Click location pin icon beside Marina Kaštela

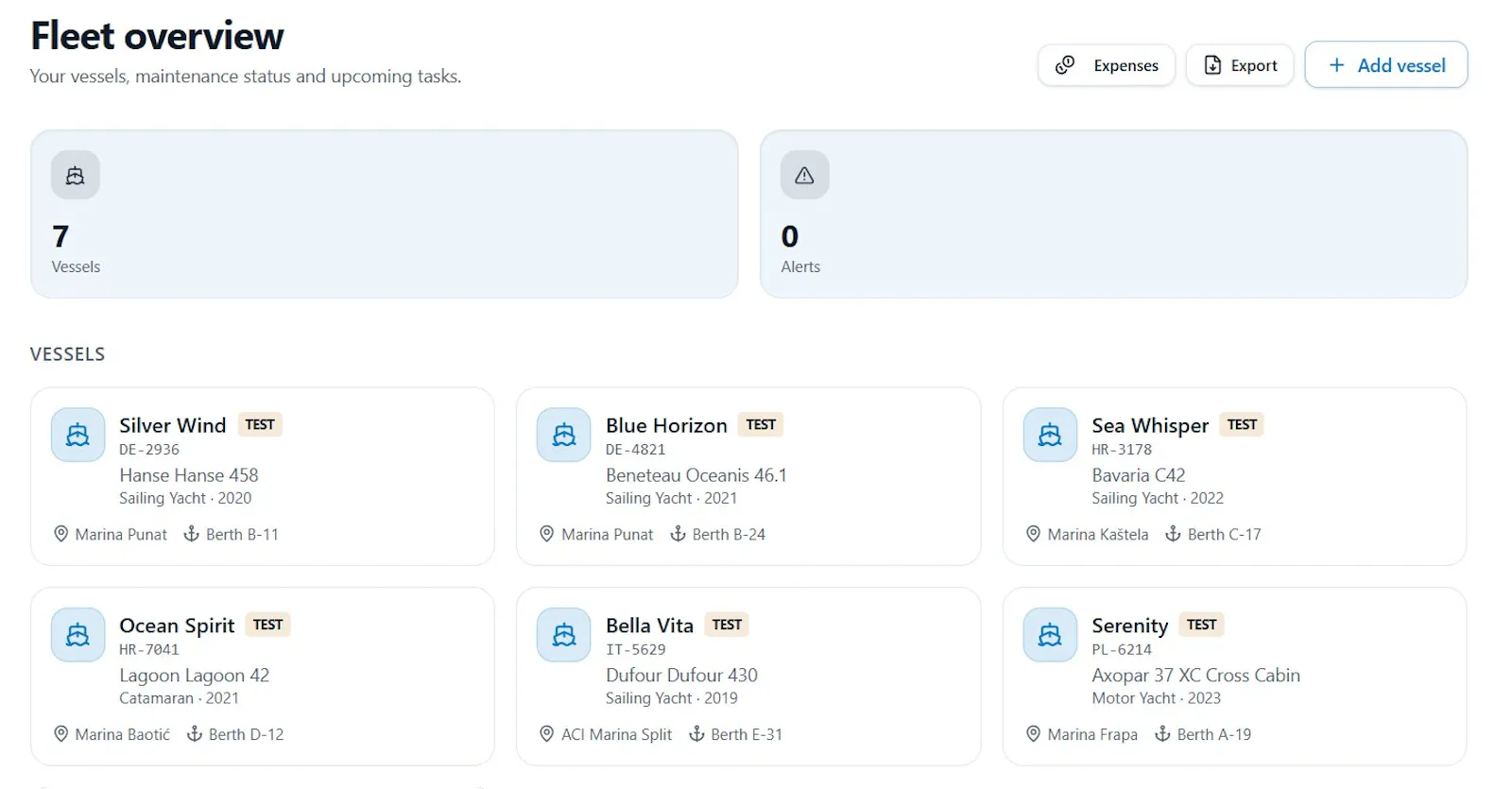coord(1033,534)
